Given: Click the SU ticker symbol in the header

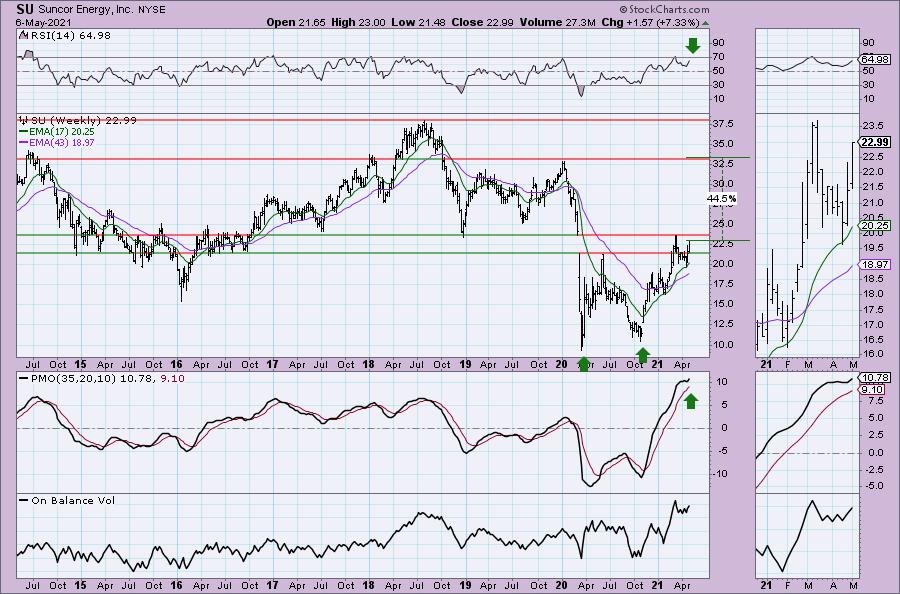Looking at the screenshot, I should point(25,9).
